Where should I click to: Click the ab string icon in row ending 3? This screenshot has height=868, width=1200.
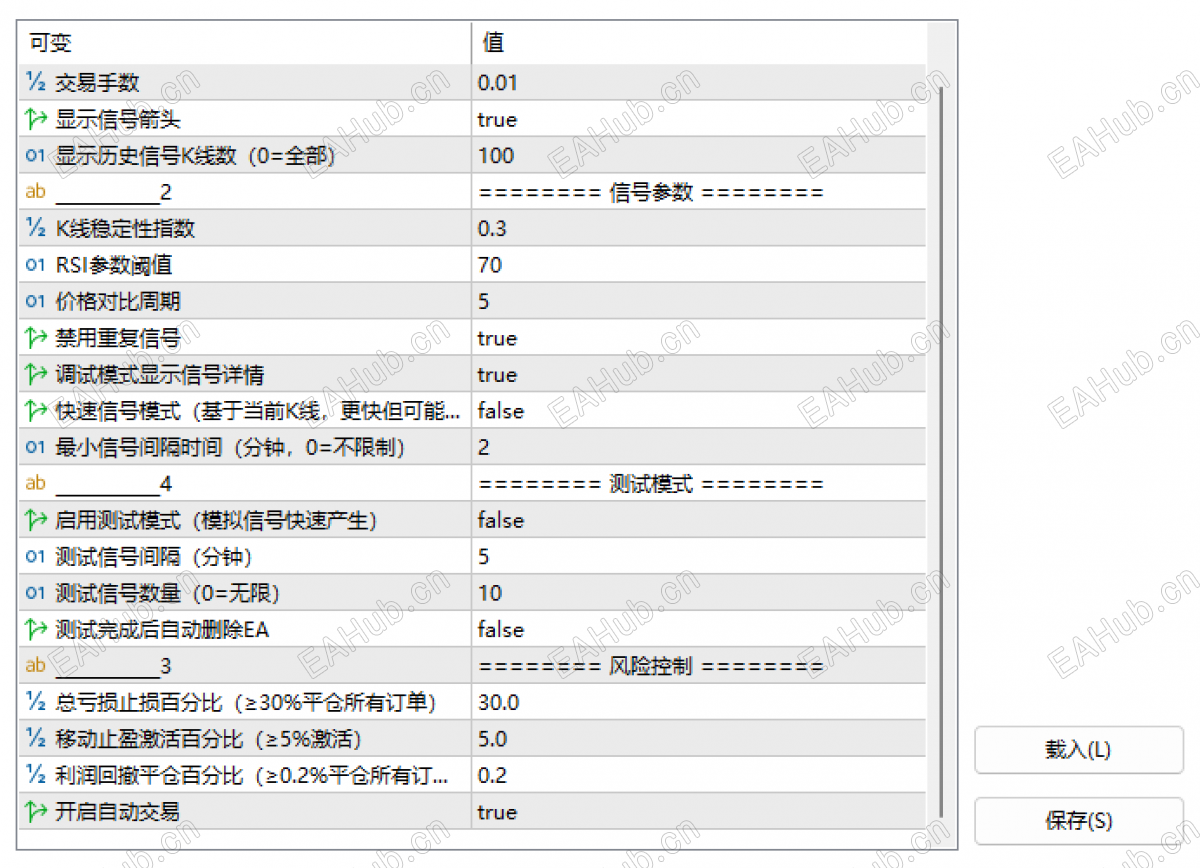36,666
